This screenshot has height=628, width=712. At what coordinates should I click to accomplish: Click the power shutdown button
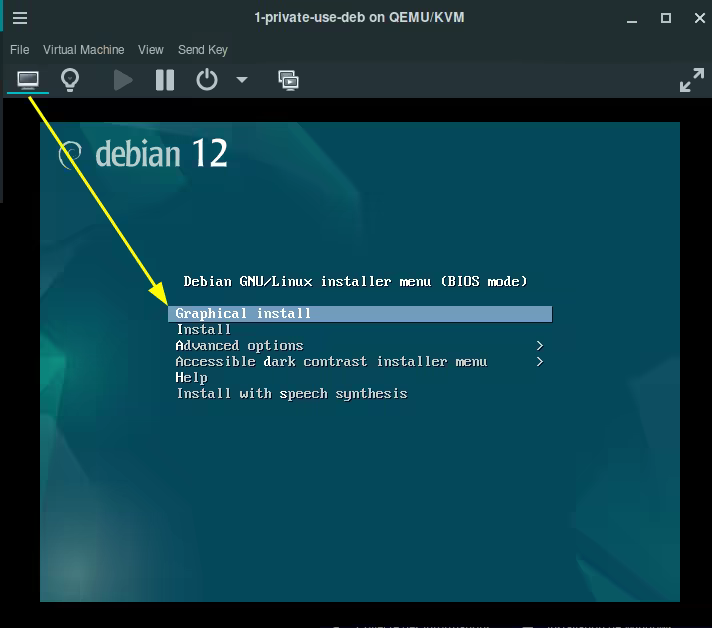[207, 80]
